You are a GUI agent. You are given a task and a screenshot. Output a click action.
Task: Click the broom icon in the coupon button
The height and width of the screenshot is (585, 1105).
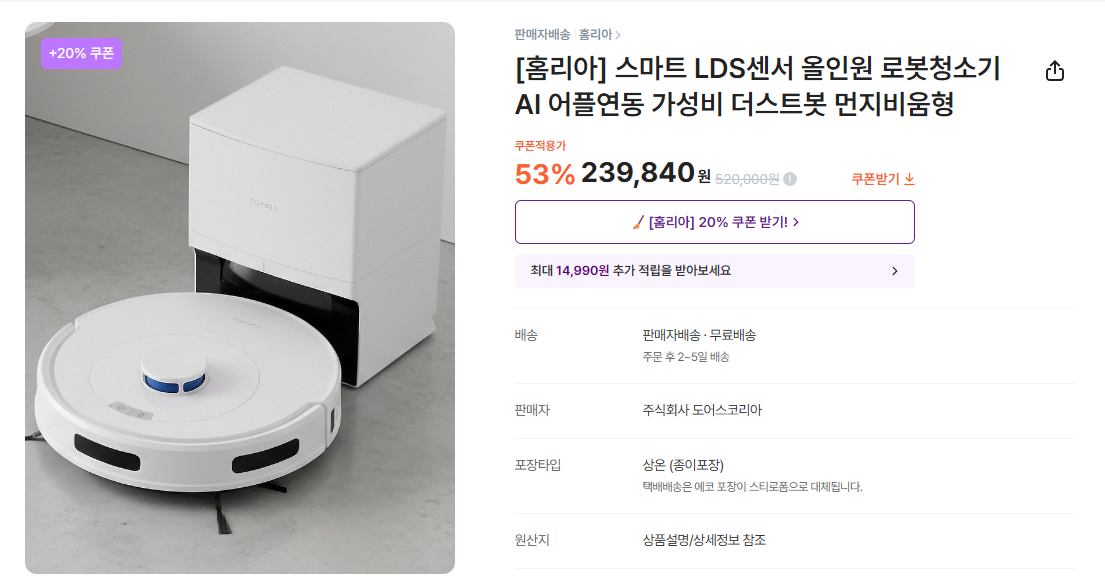[x=638, y=222]
